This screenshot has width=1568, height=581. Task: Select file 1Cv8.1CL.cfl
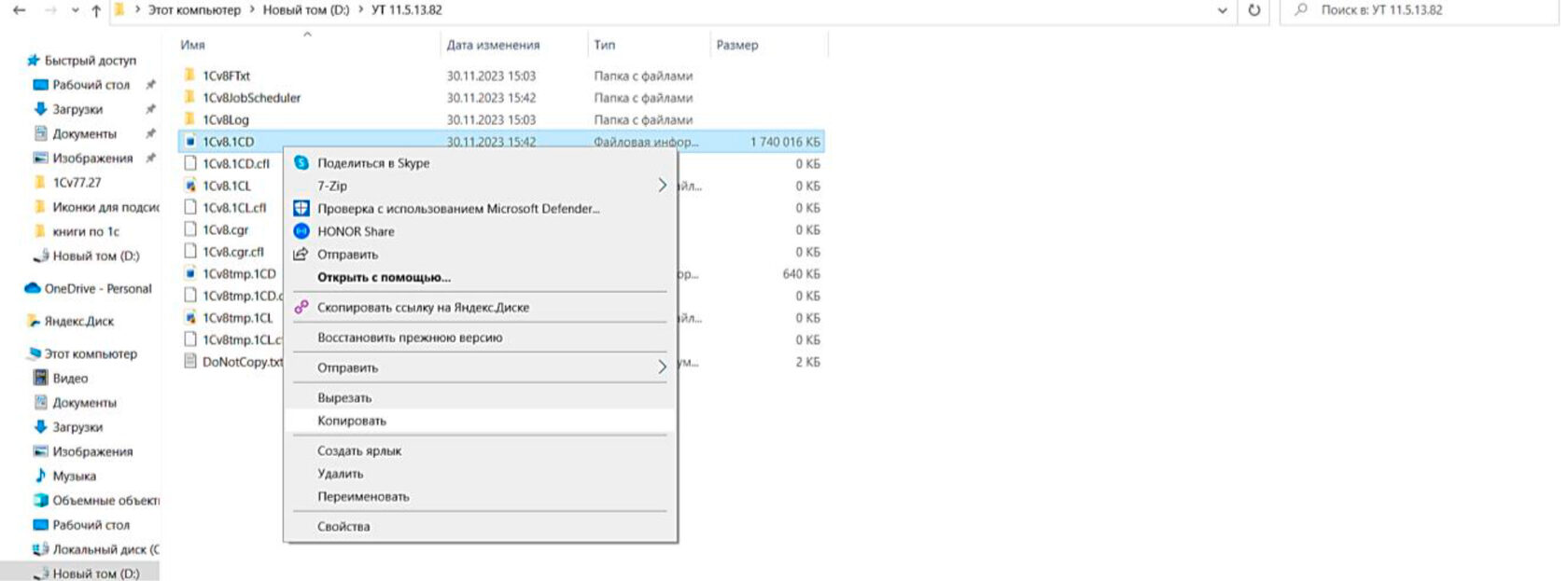coord(234,208)
